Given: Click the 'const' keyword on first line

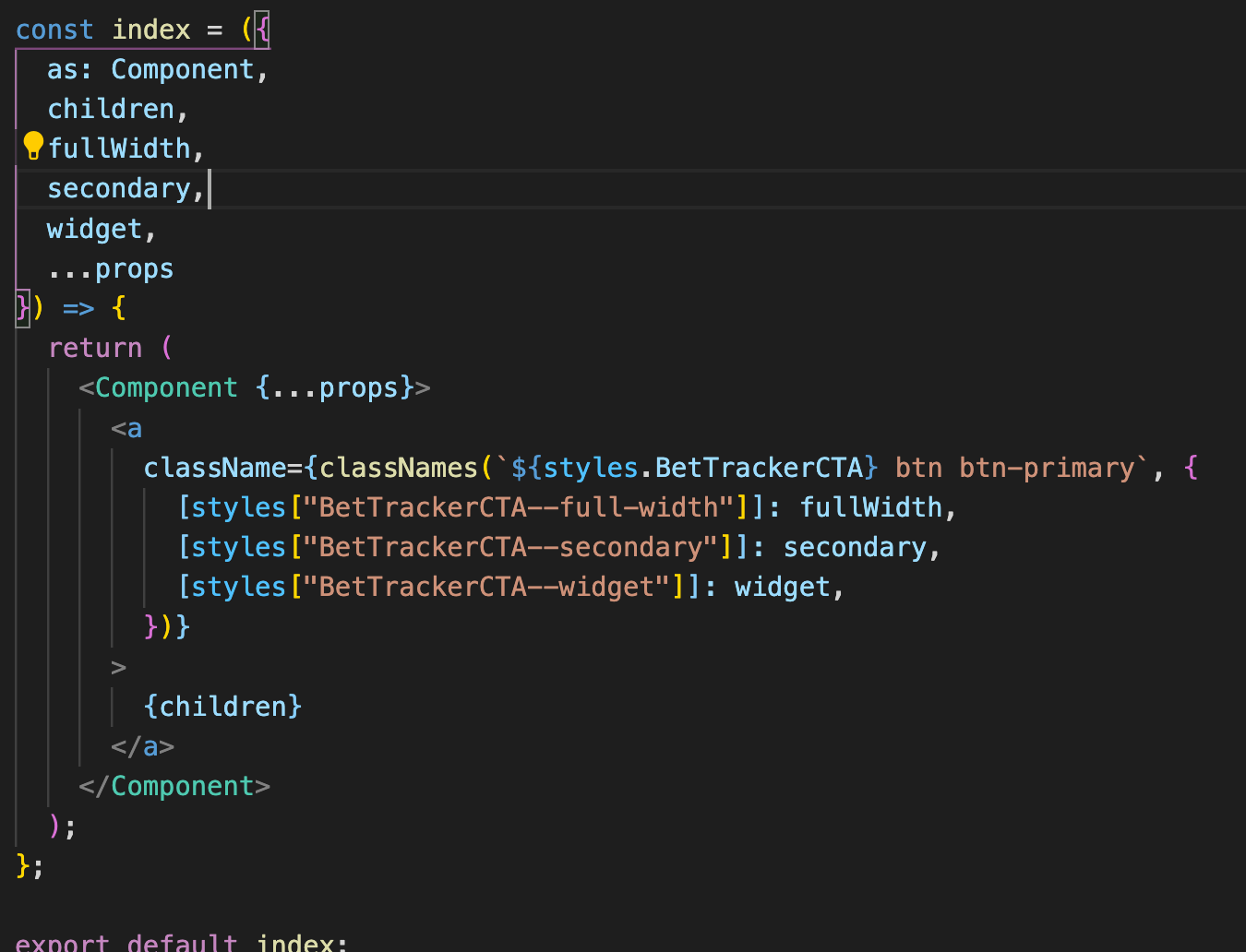Looking at the screenshot, I should (54, 30).
